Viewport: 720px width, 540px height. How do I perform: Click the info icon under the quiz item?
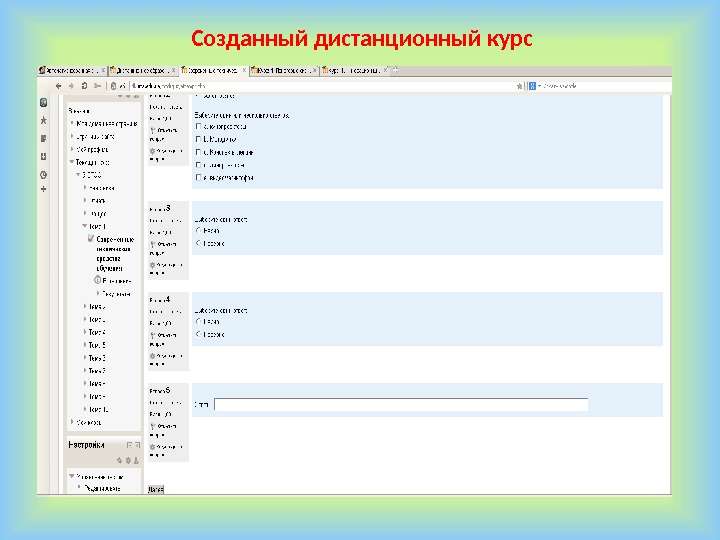click(x=97, y=280)
